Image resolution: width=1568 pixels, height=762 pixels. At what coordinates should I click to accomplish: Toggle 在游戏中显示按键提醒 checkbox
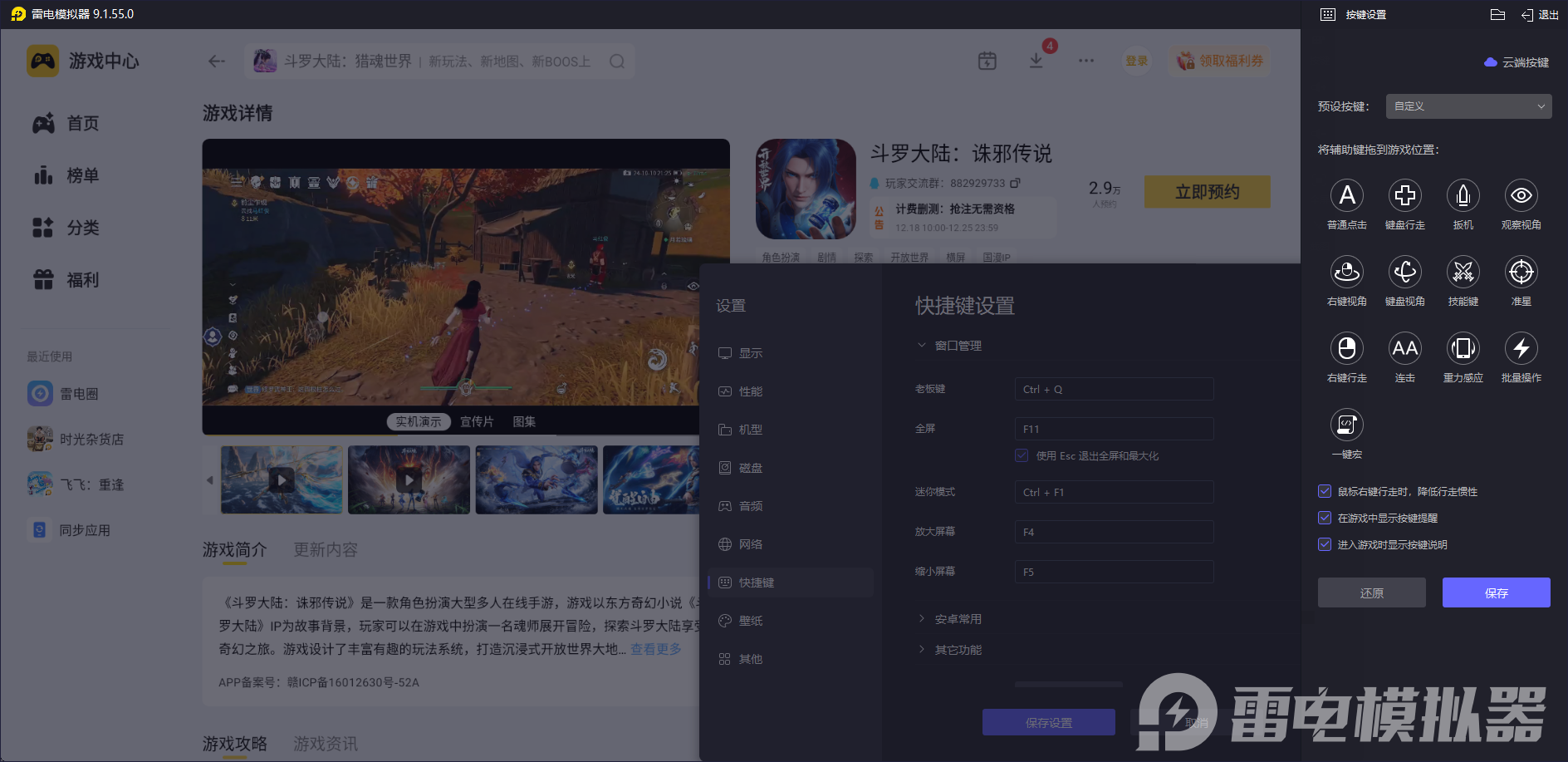point(1325,518)
